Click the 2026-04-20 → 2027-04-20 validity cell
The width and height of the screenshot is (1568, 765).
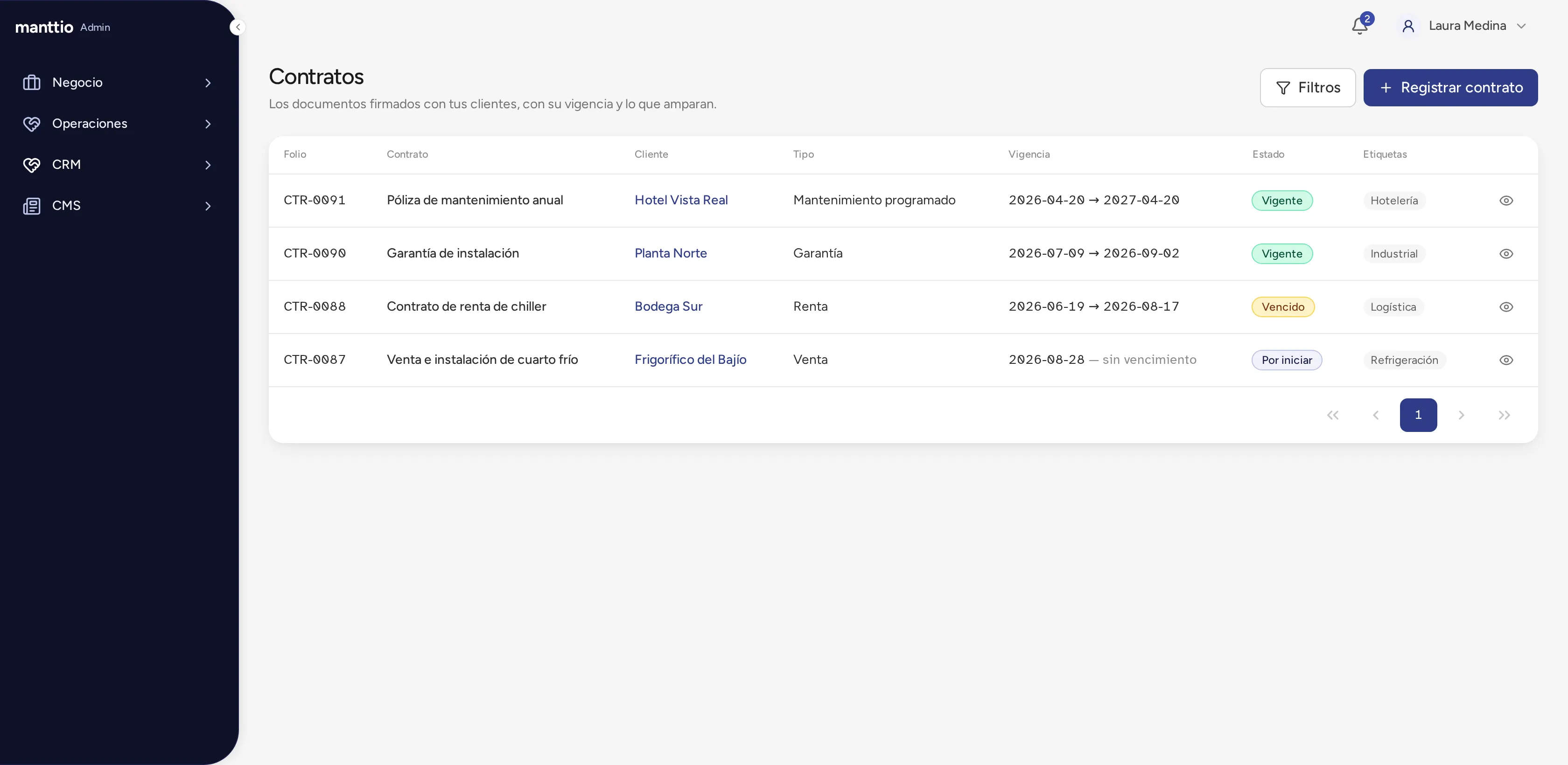tap(1094, 200)
